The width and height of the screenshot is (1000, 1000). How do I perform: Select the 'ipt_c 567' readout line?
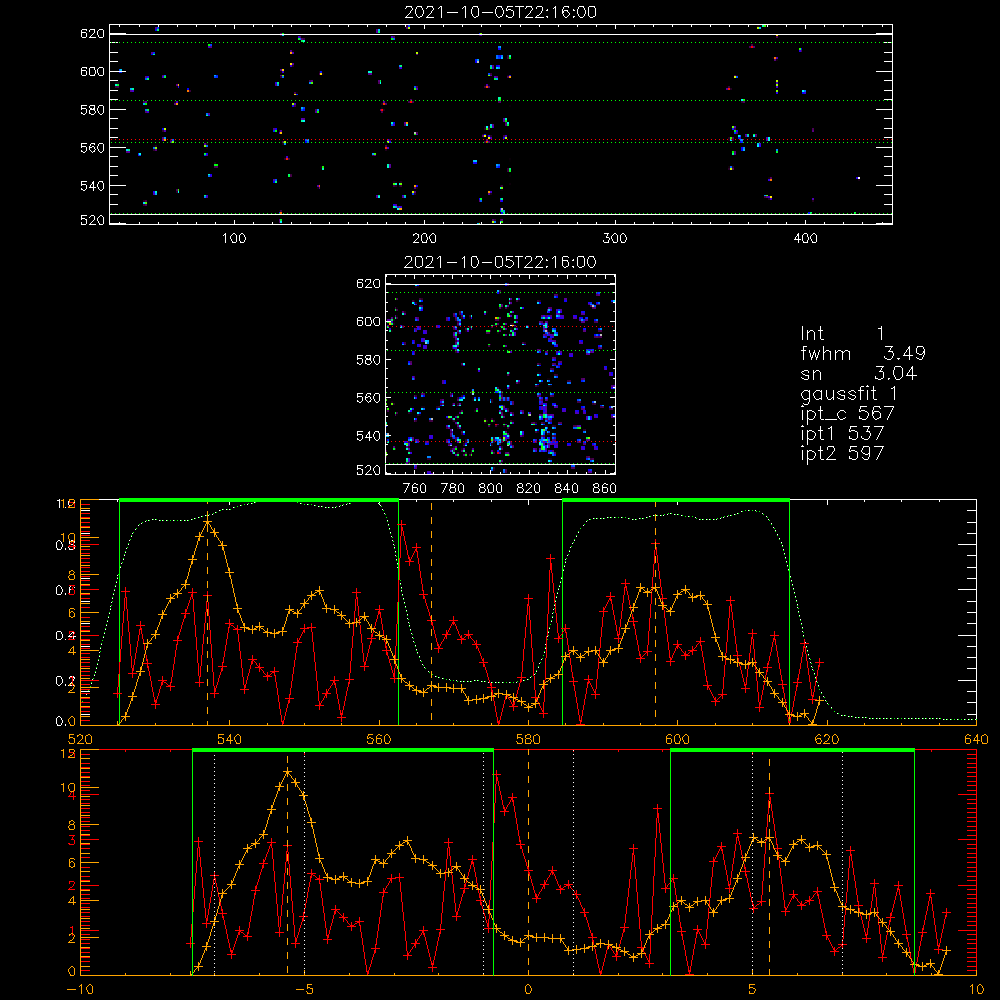(x=848, y=413)
